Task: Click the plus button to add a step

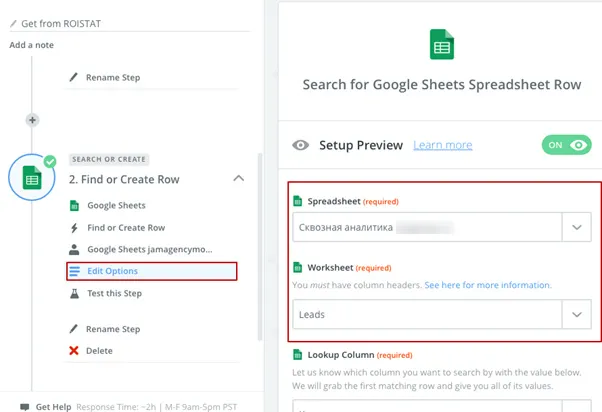Action: 32,120
